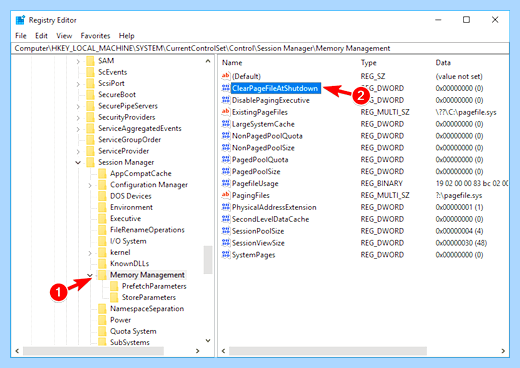This screenshot has width=520, height=368.
Task: Click the PhysicalAddressExtension DWORD icon
Action: click(226, 207)
